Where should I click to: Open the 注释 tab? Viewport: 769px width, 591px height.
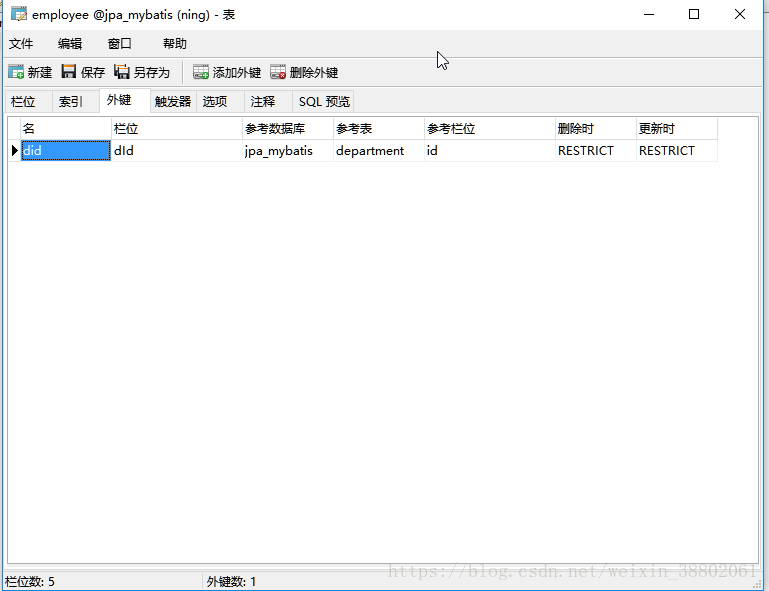click(x=268, y=102)
